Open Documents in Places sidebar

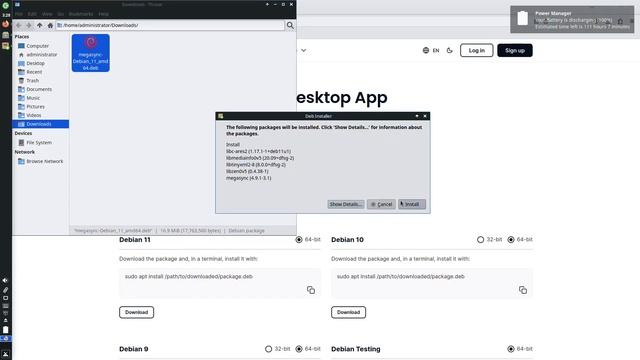point(40,89)
